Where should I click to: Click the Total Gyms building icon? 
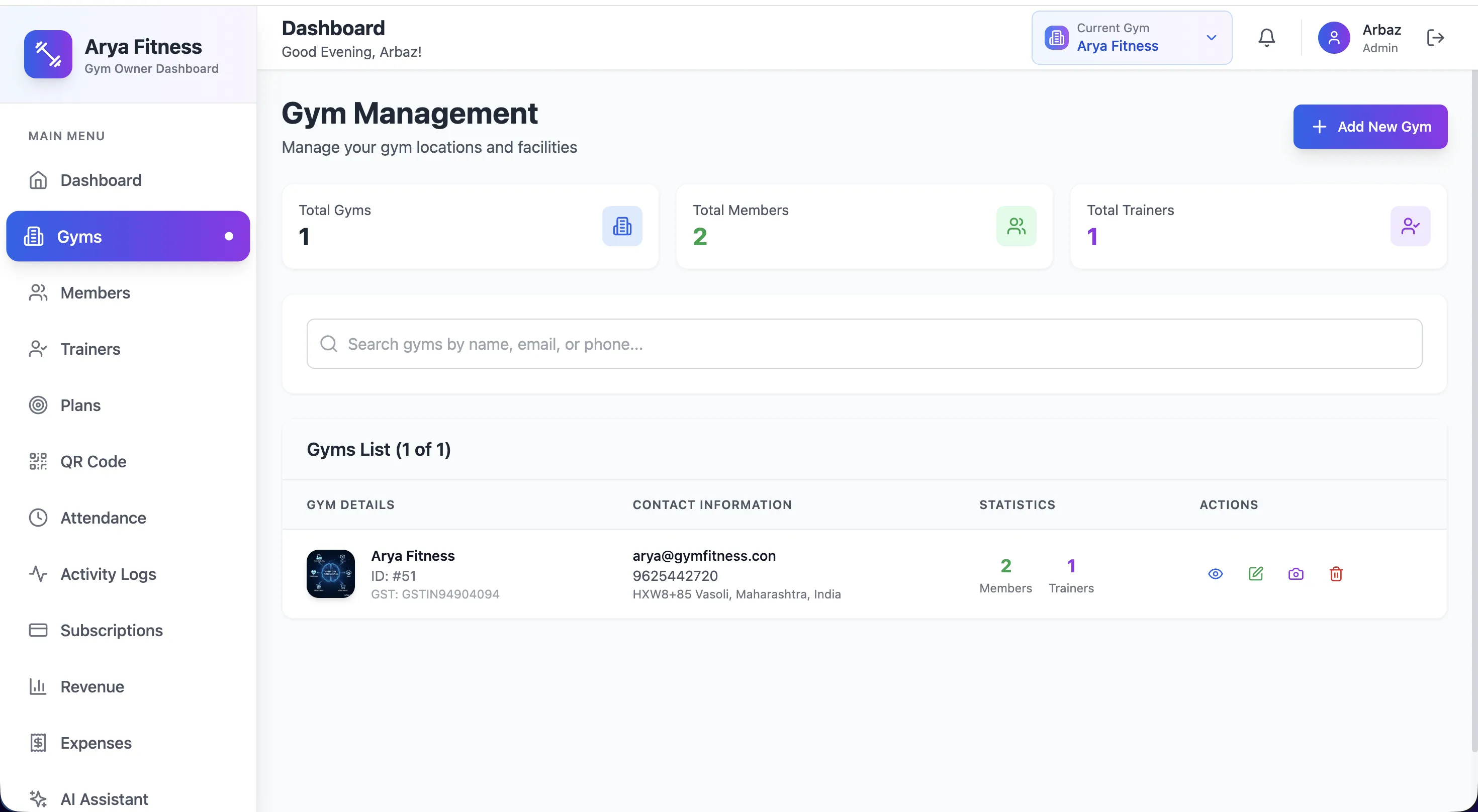click(622, 226)
